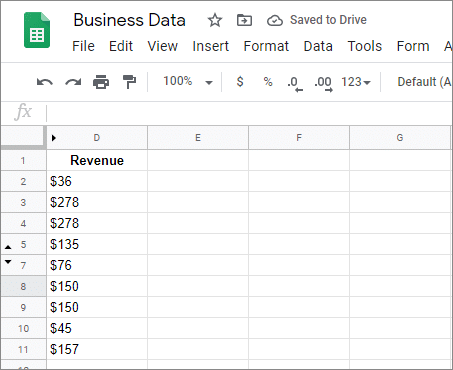453x370 pixels.
Task: Select the cell with $76
Action: tap(97, 265)
